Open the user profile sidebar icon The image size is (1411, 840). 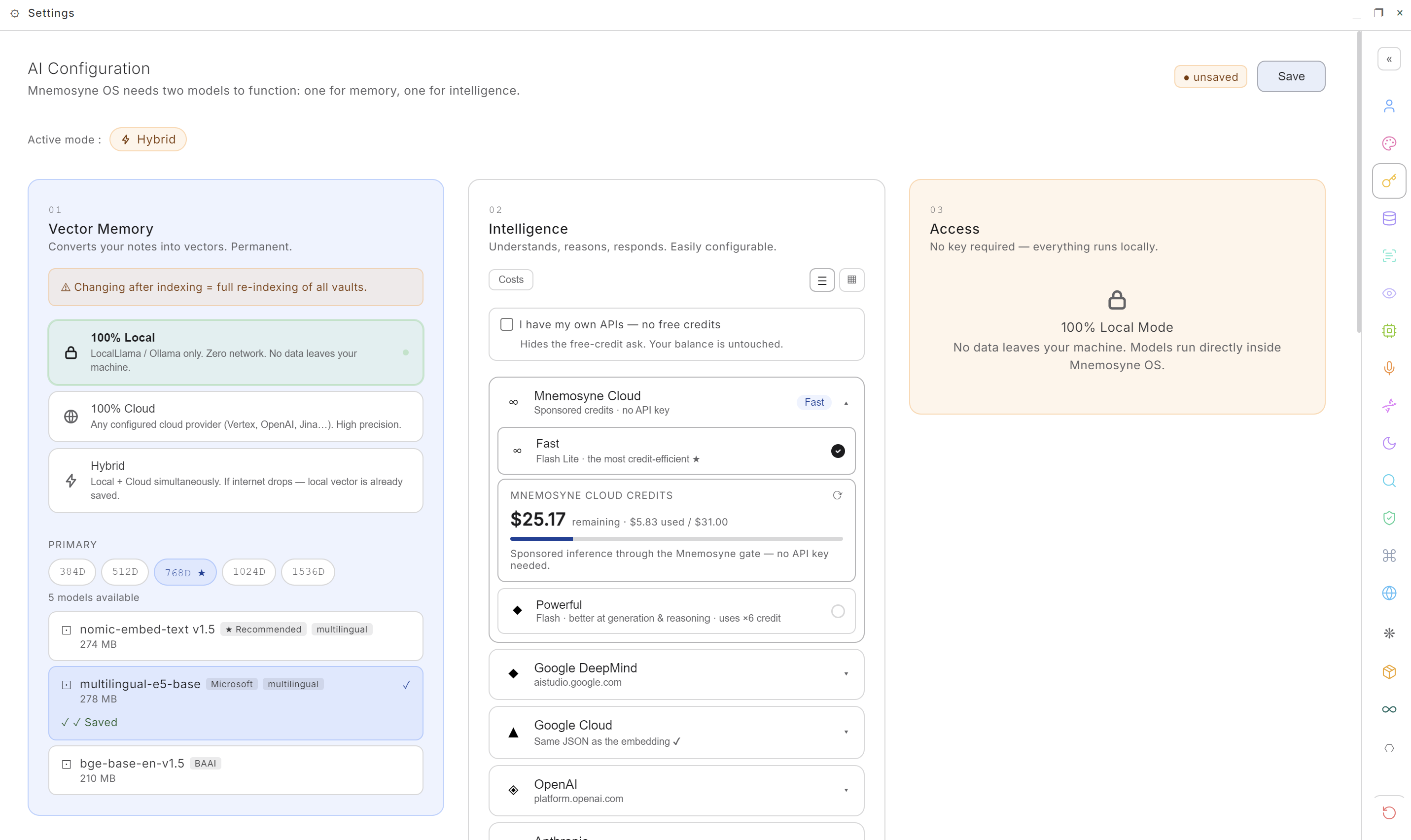point(1389,106)
